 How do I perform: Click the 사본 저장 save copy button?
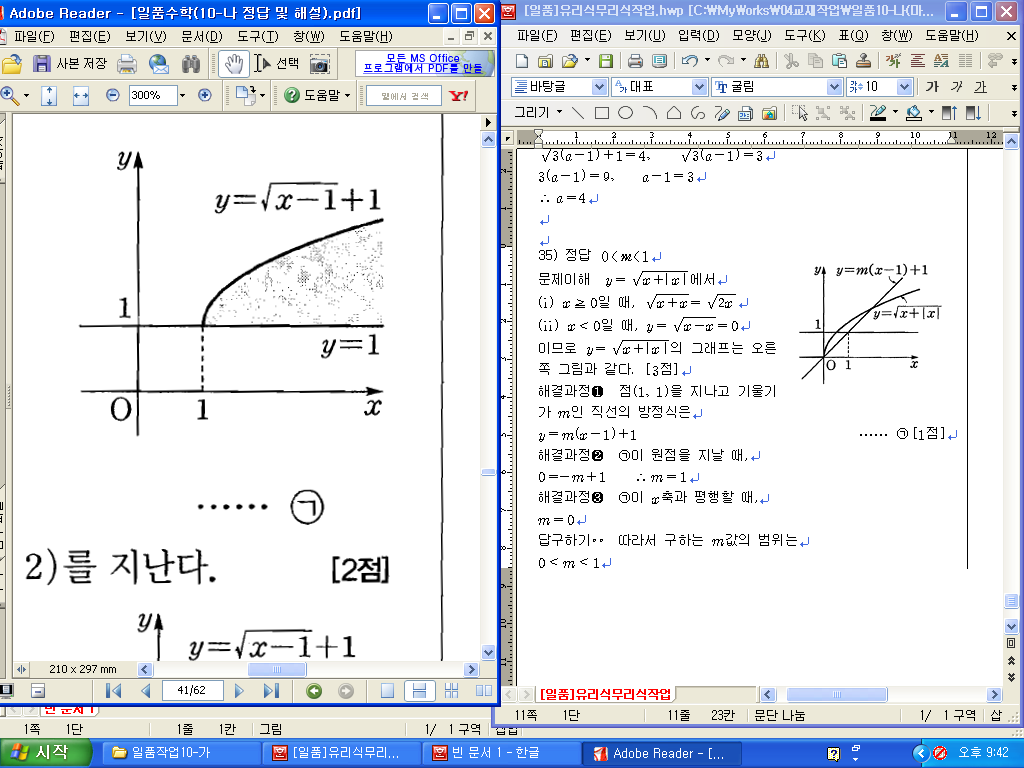pyautogui.click(x=70, y=64)
